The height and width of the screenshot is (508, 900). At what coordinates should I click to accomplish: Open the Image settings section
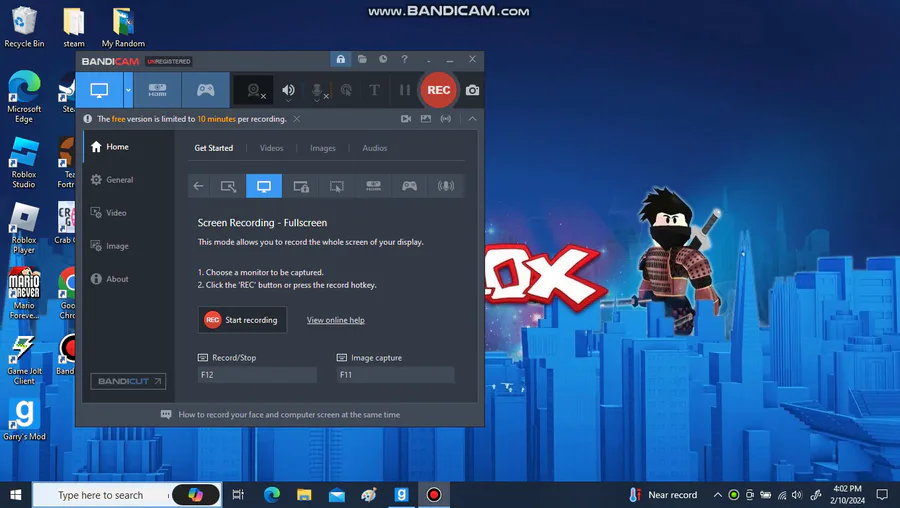pos(129,246)
